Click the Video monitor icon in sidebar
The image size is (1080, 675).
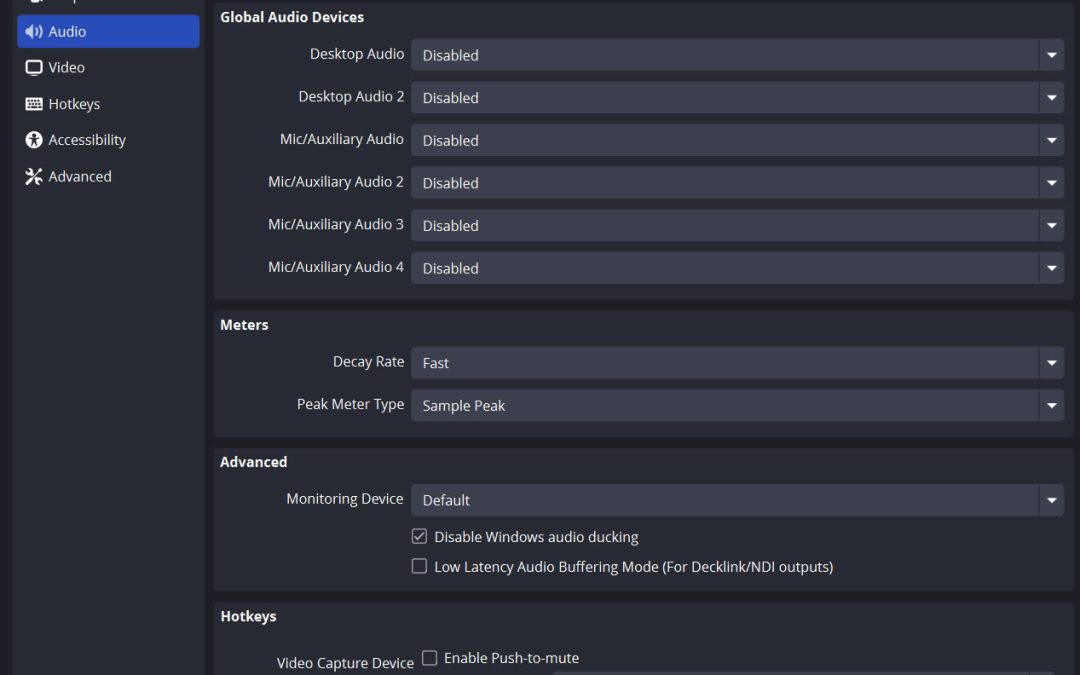pyautogui.click(x=34, y=68)
